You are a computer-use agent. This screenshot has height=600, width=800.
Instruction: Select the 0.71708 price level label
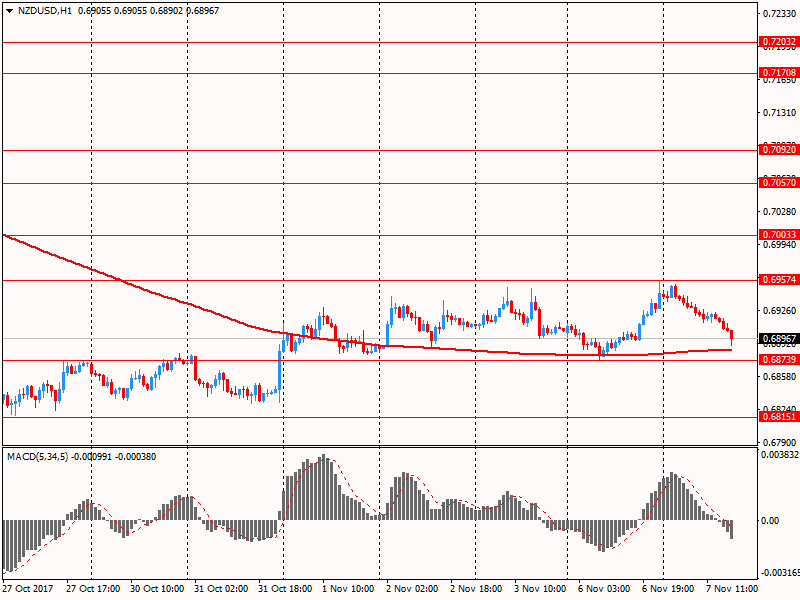(x=779, y=72)
